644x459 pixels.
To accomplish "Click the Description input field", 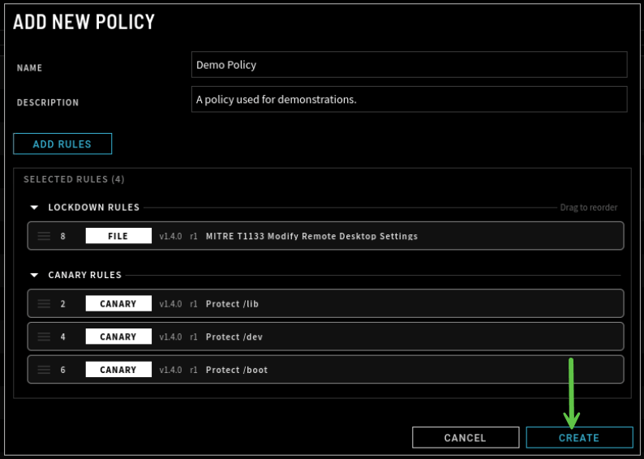I will click(409, 99).
